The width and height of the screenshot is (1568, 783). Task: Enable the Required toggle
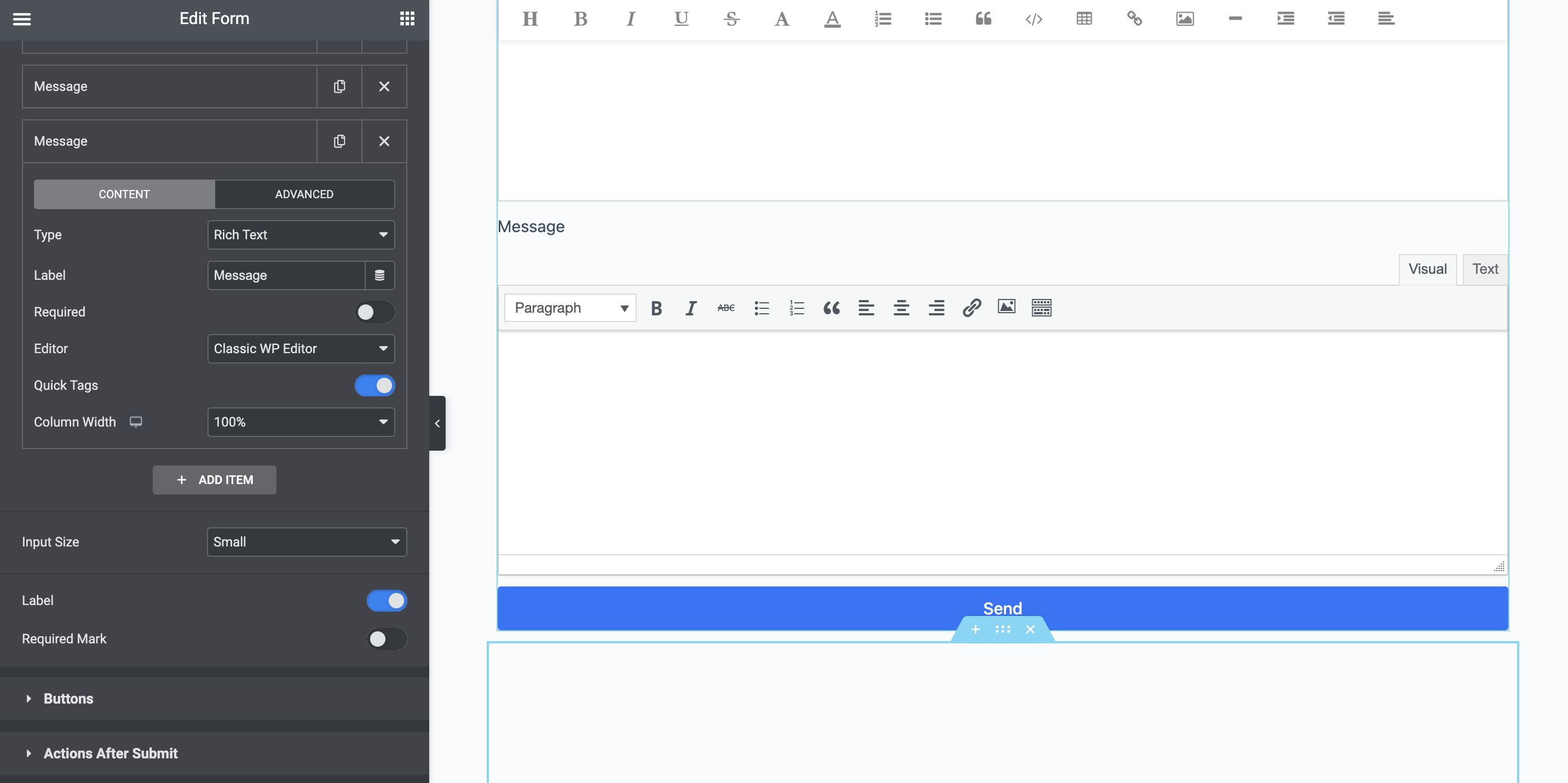(374, 312)
